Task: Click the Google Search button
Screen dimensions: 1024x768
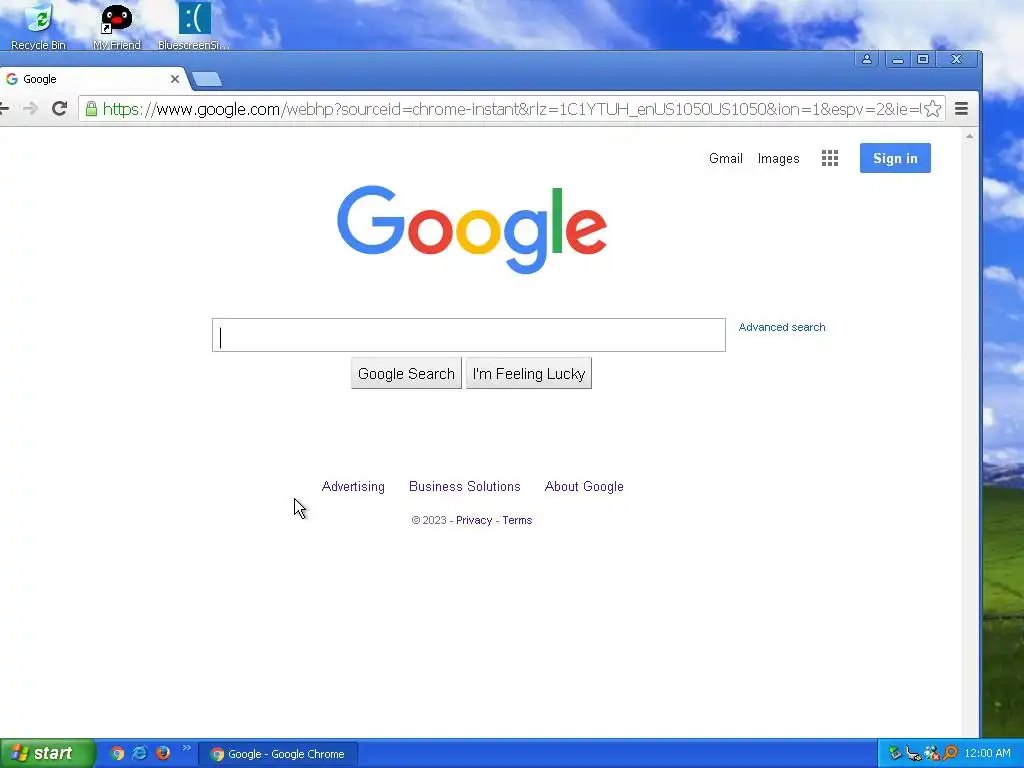Action: tap(406, 374)
